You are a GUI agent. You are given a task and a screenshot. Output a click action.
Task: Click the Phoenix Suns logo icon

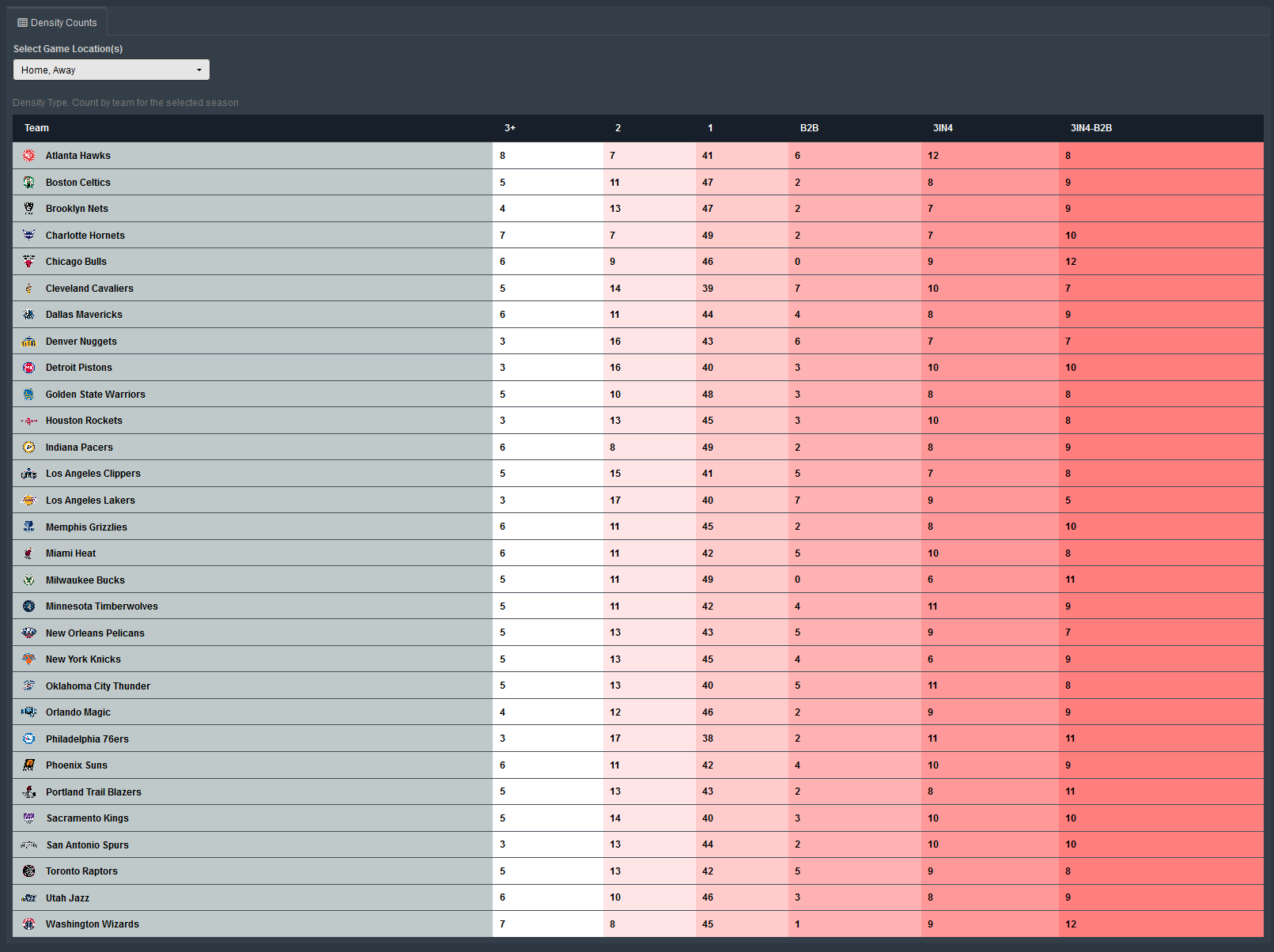[29, 765]
